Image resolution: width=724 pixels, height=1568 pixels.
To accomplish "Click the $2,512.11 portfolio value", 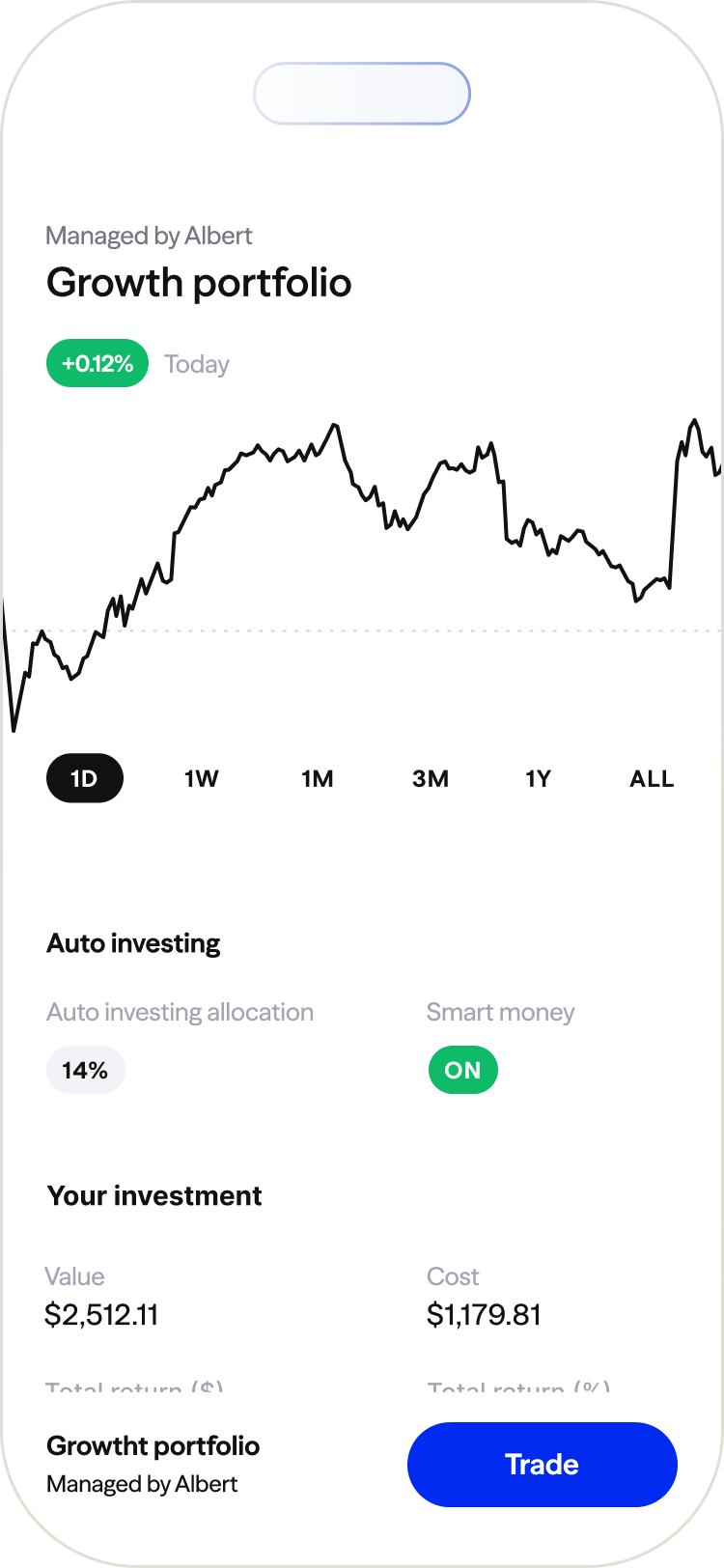I will 101,1314.
